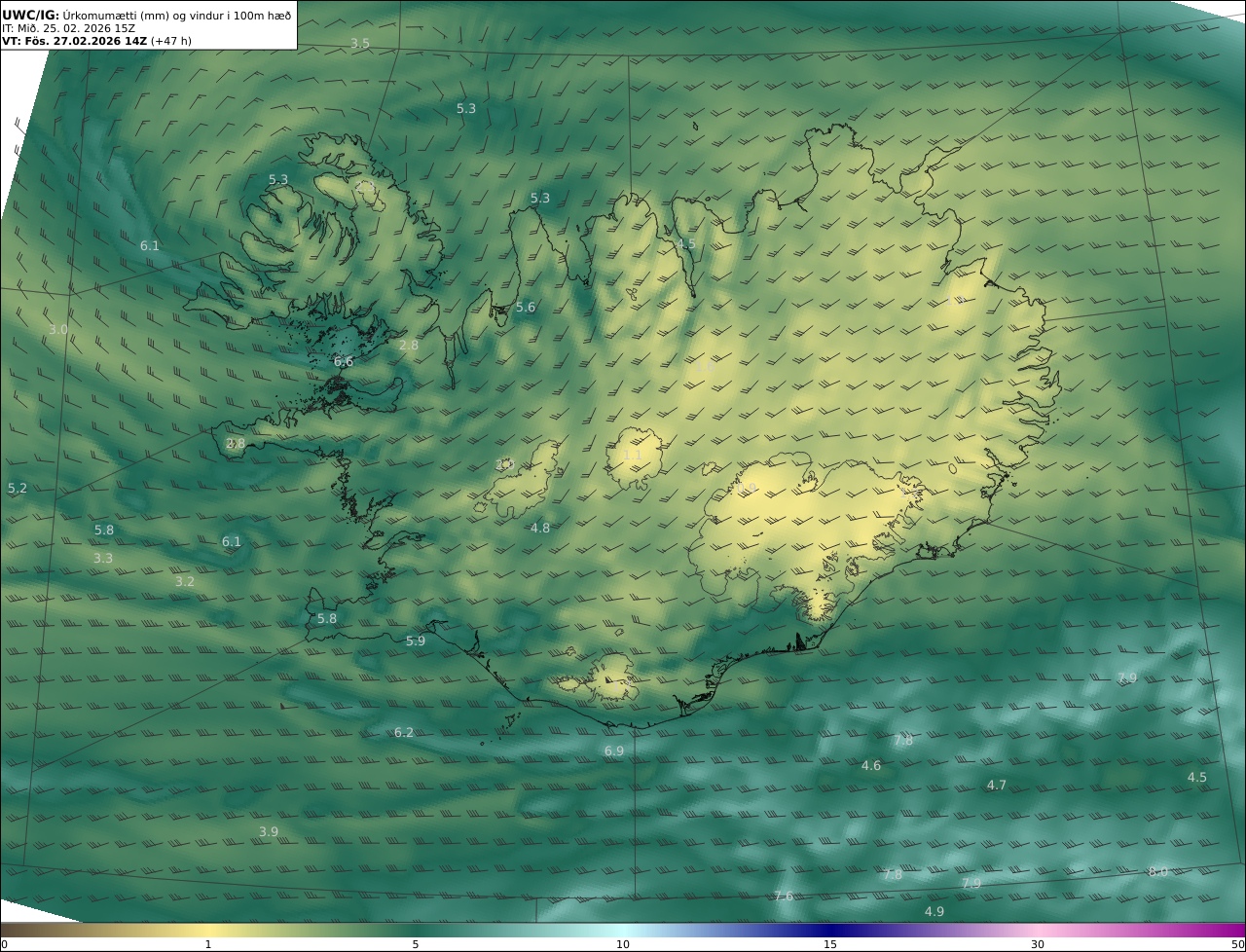The width and height of the screenshot is (1246, 952).
Task: Click the 4.6 value label on map
Action: coord(871,766)
